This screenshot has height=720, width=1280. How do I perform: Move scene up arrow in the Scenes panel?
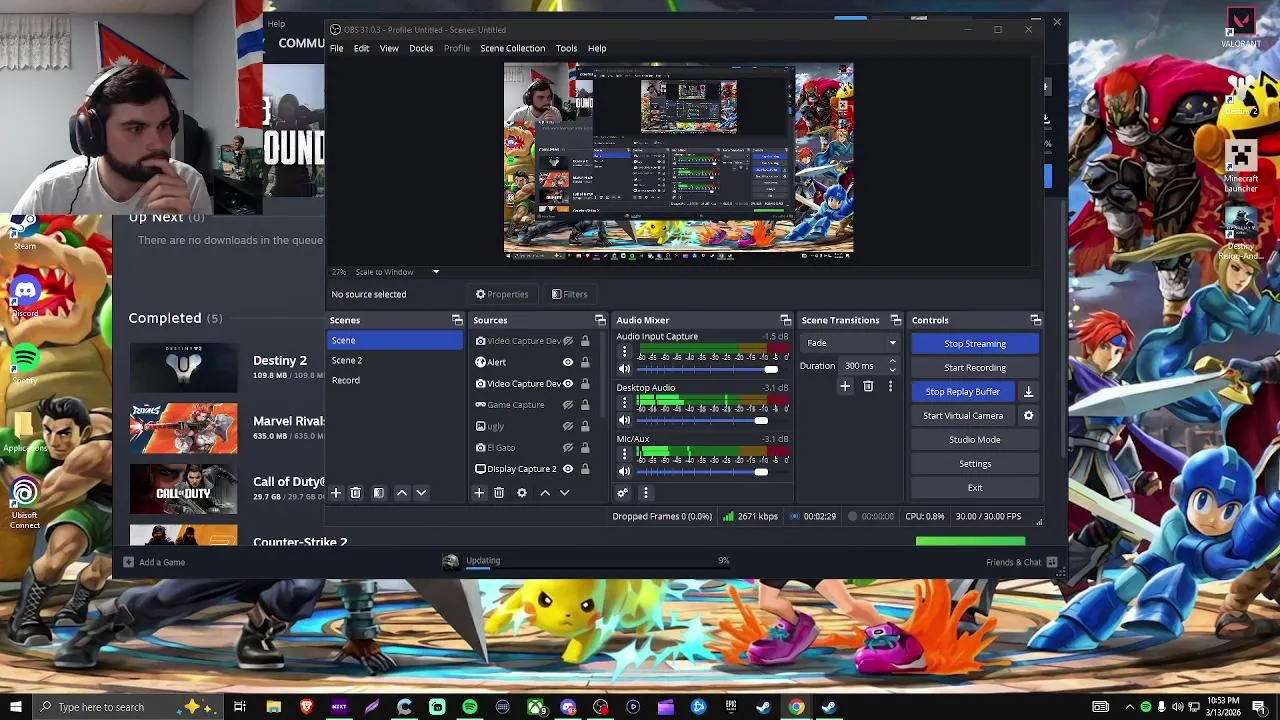402,493
